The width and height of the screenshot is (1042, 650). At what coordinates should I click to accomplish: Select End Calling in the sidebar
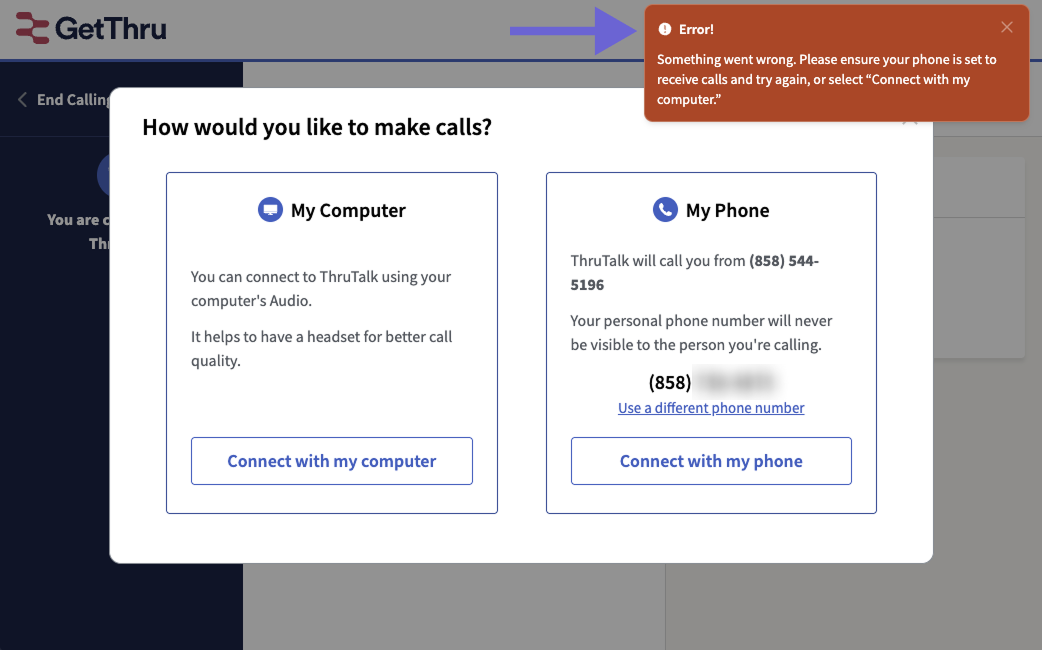pyautogui.click(x=70, y=99)
